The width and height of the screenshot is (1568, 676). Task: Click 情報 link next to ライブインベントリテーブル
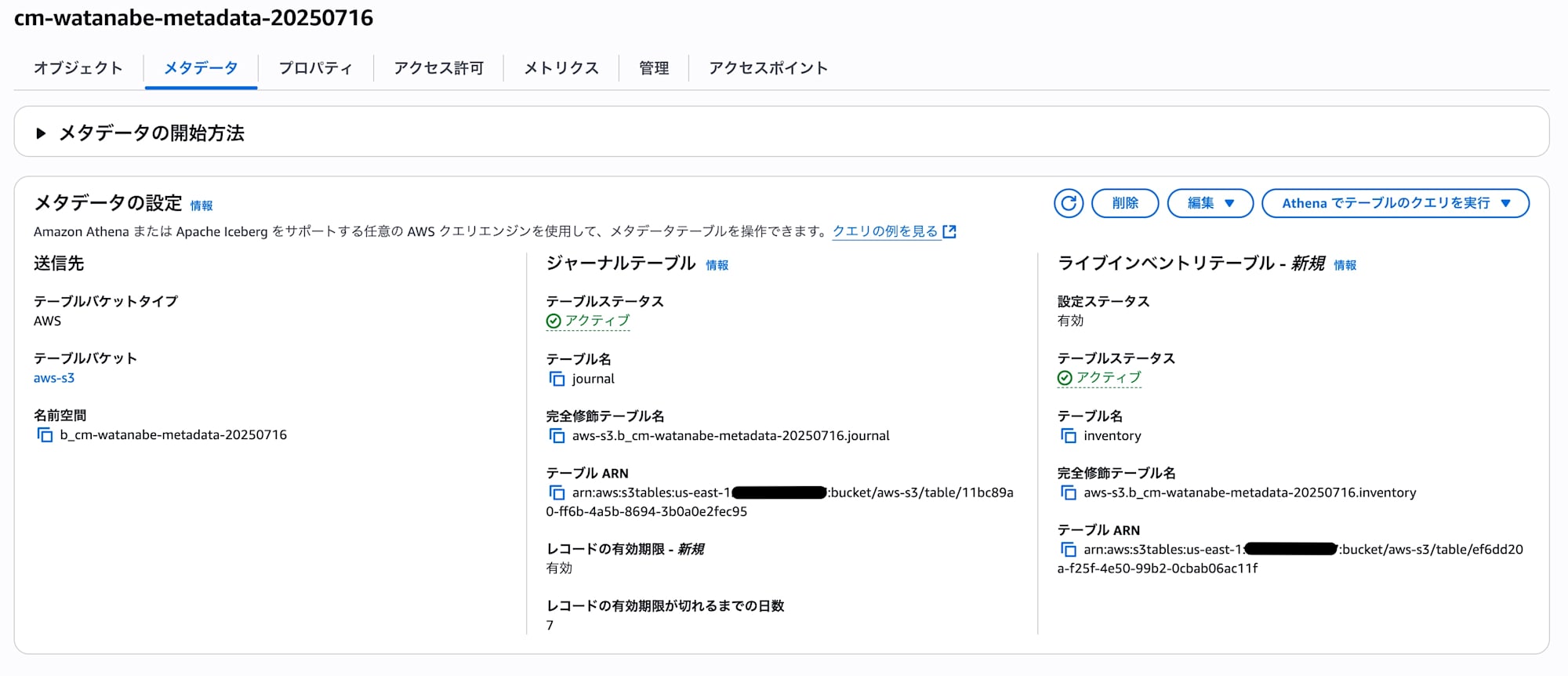click(x=1345, y=265)
